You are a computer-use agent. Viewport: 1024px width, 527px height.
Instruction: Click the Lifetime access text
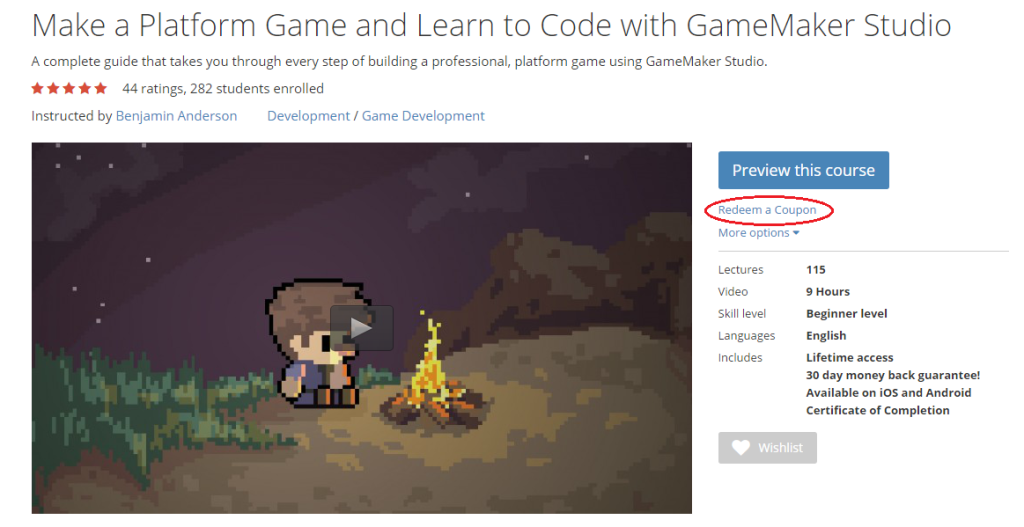coord(850,357)
